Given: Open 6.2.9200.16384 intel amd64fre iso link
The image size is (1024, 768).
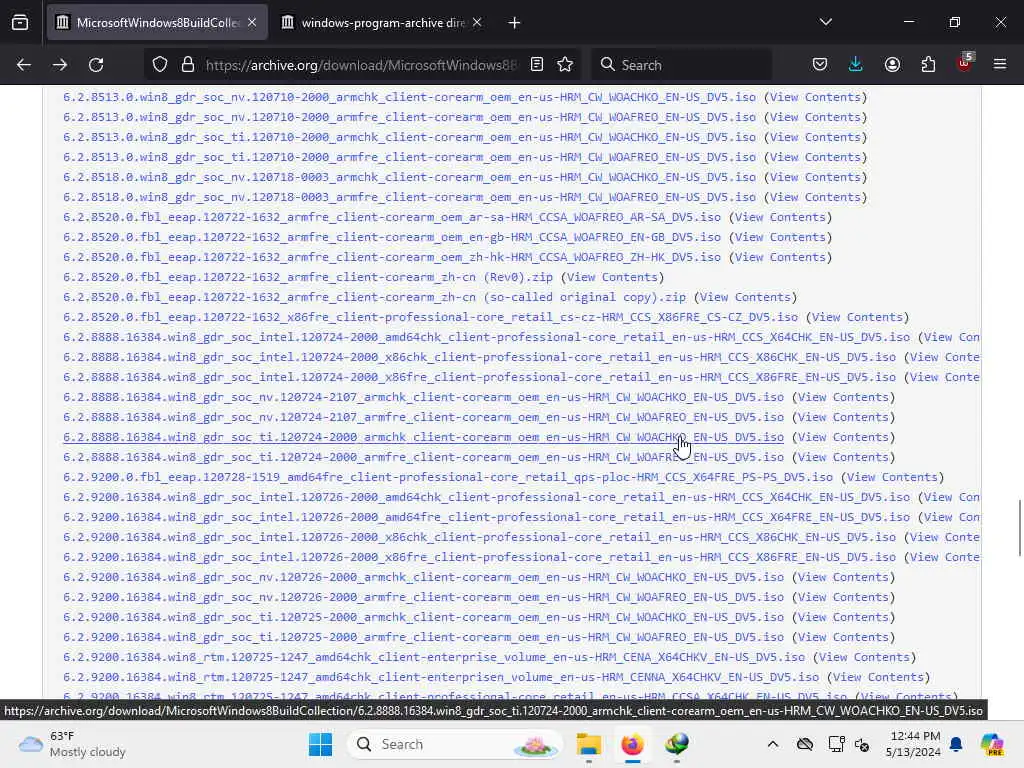Looking at the screenshot, I should 487,517.
